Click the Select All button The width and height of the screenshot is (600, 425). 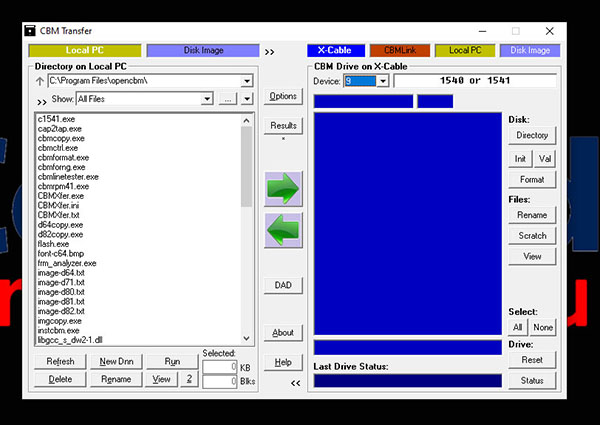518,327
